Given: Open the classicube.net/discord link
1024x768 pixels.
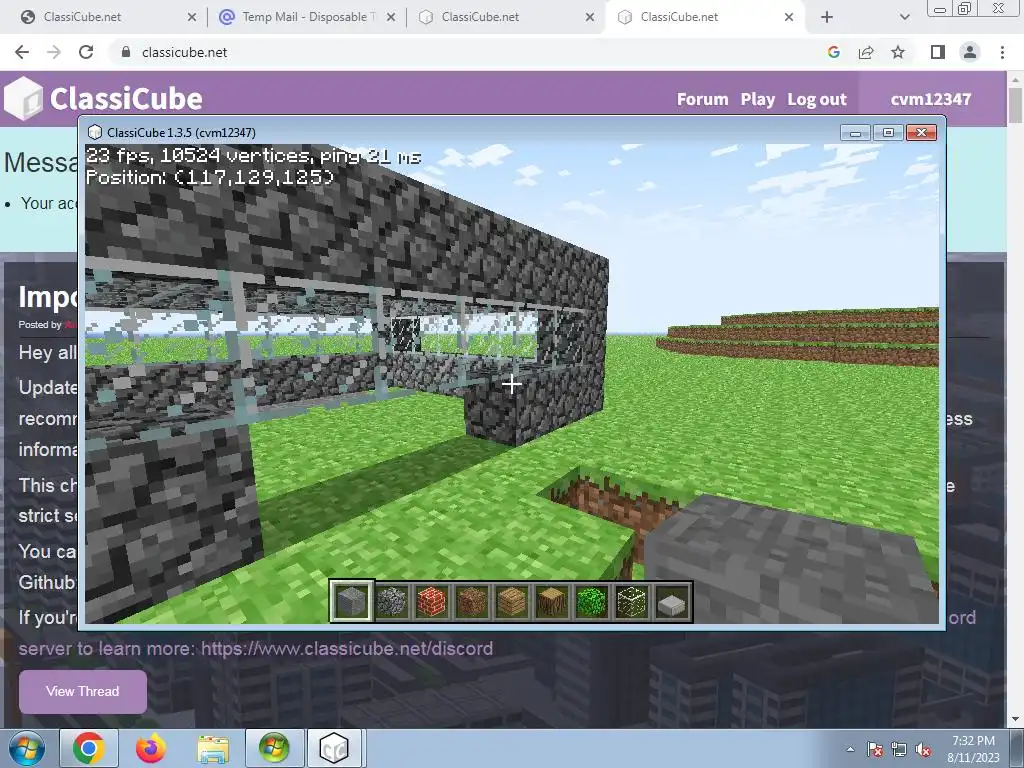Looking at the screenshot, I should tap(347, 648).
